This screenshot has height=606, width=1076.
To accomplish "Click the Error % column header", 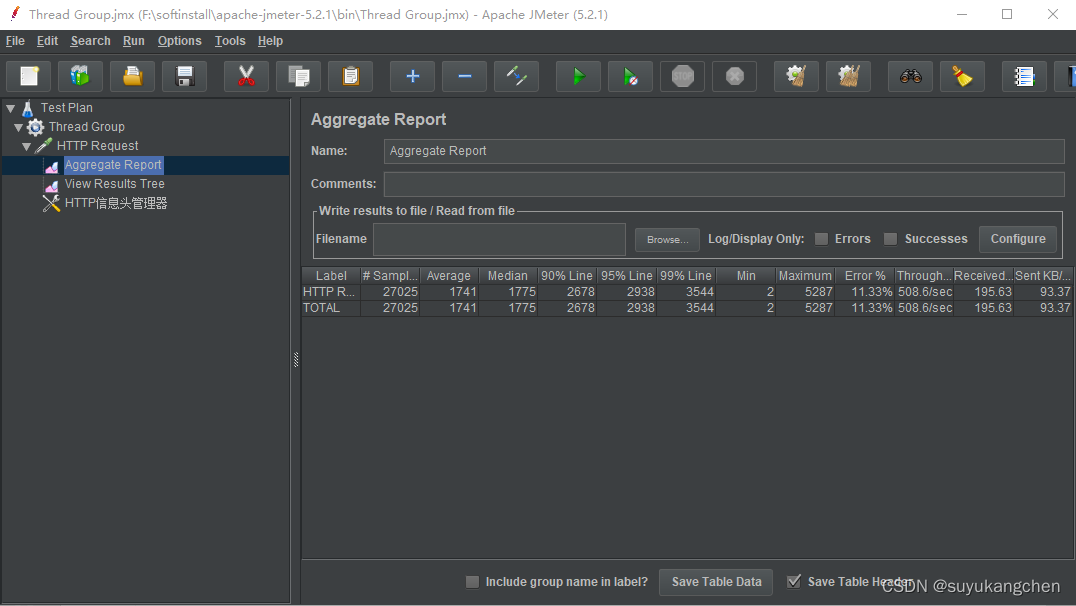I will tap(865, 275).
